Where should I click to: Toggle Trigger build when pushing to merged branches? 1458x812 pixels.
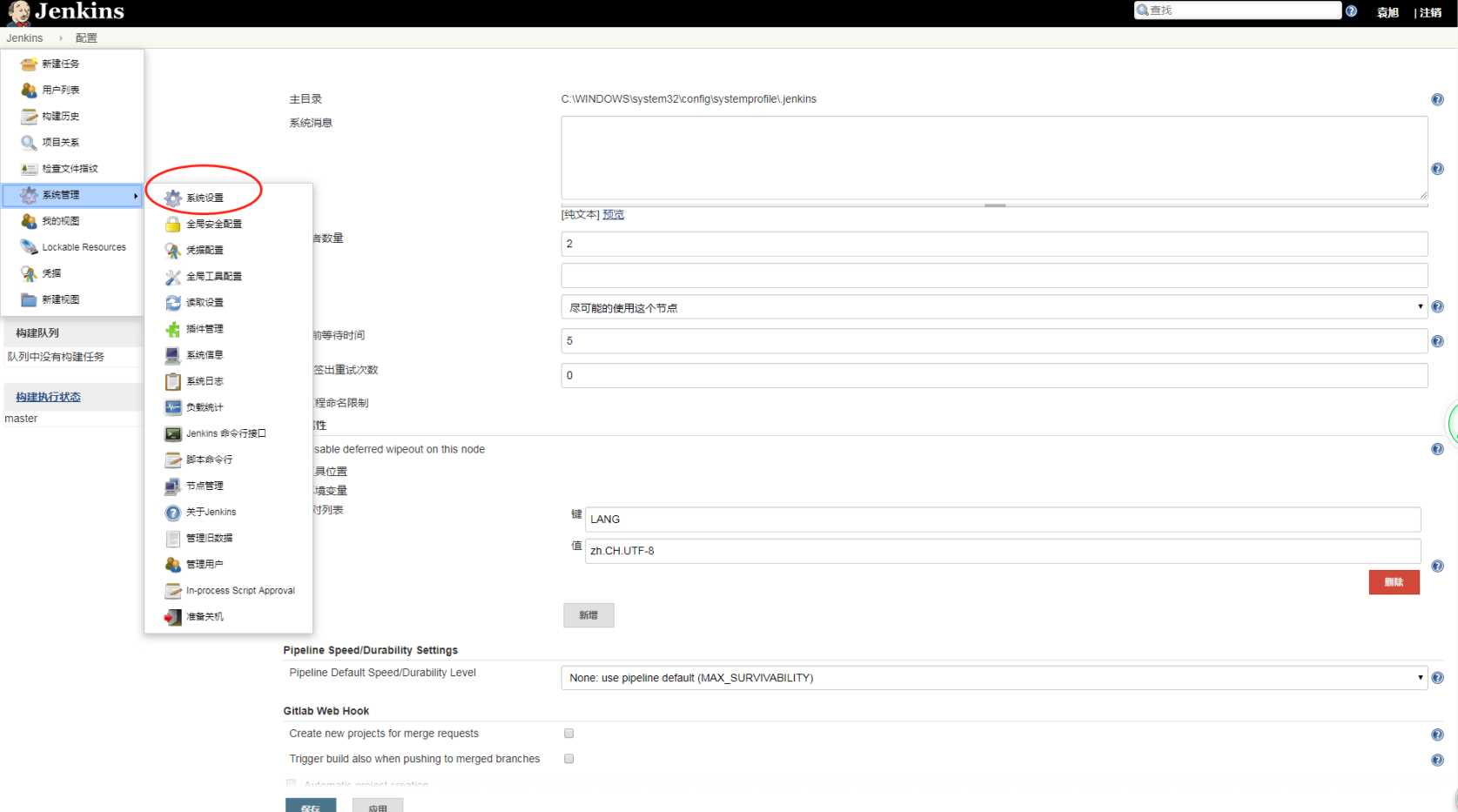568,758
